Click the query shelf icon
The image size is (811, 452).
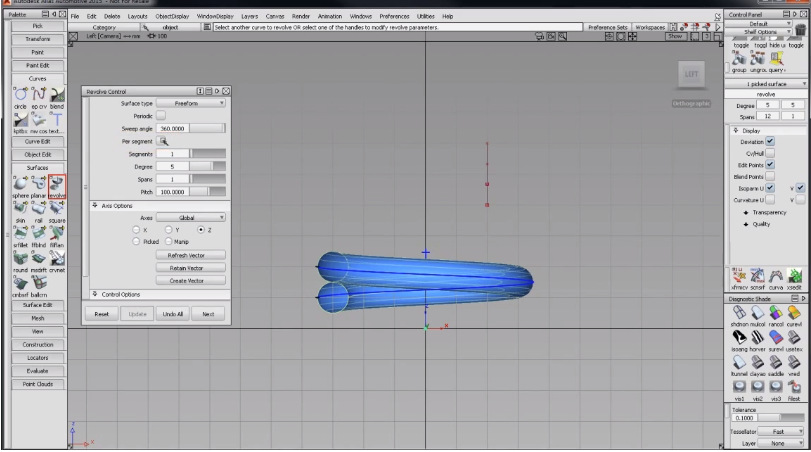point(776,59)
